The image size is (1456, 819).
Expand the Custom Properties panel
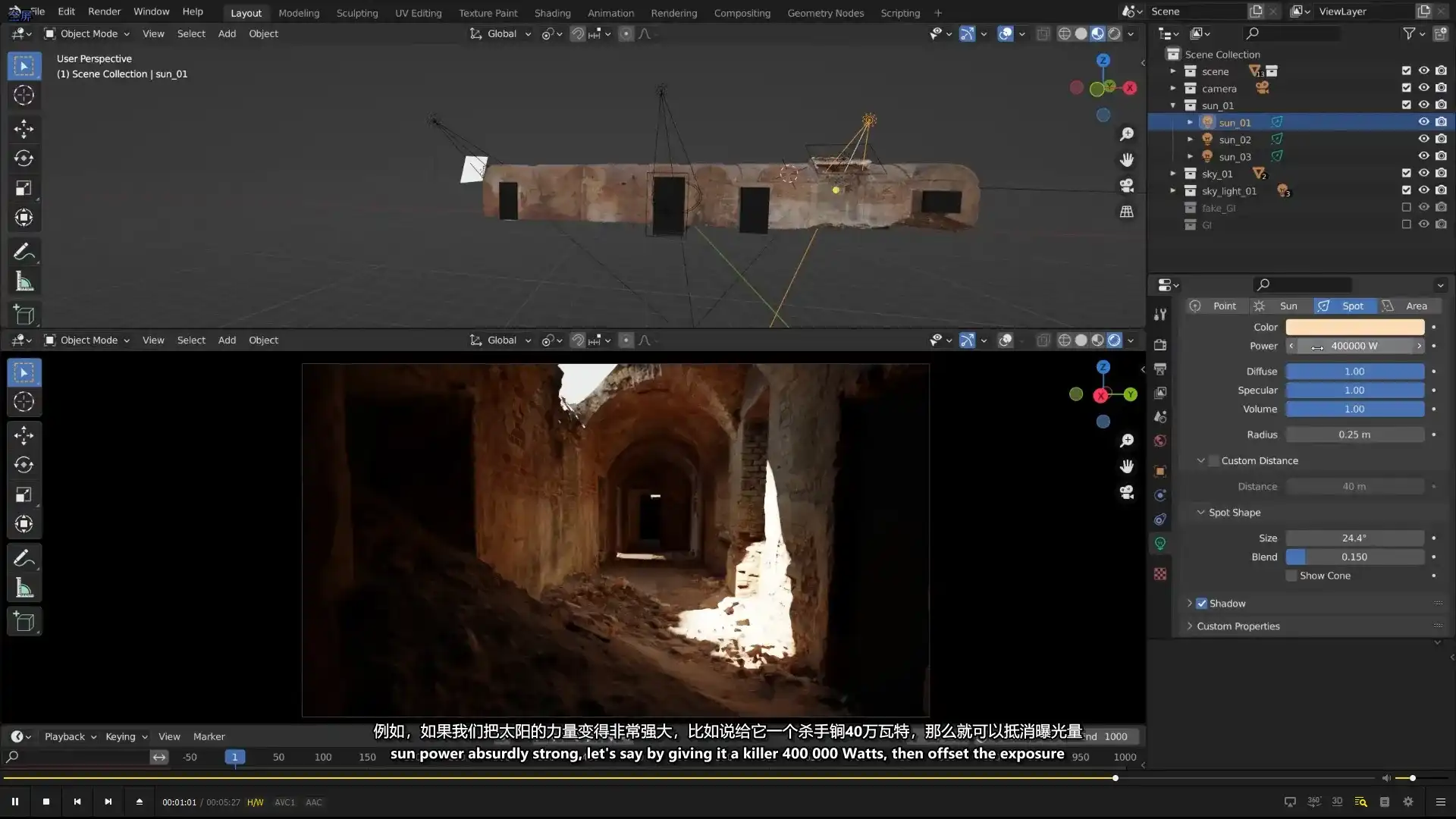1189,626
